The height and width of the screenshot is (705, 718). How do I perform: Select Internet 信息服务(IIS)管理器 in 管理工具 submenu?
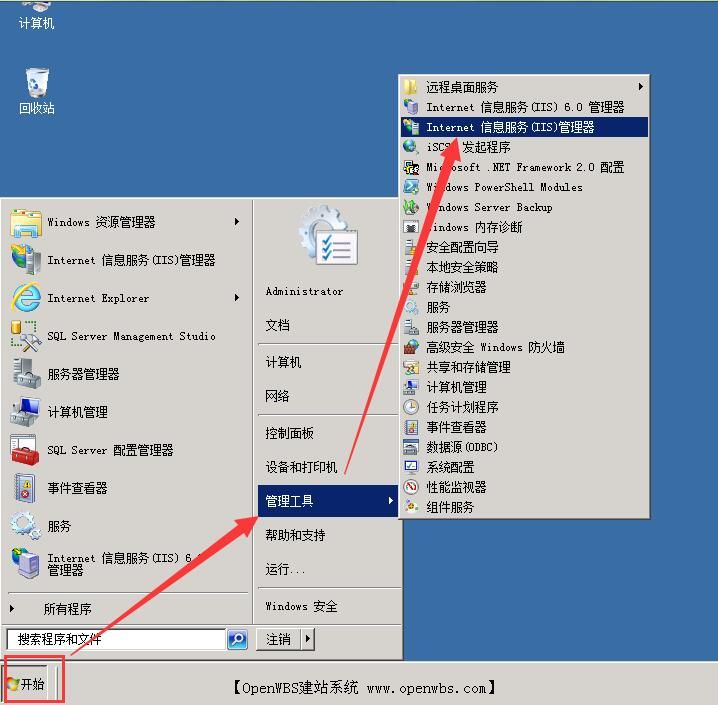coord(510,127)
